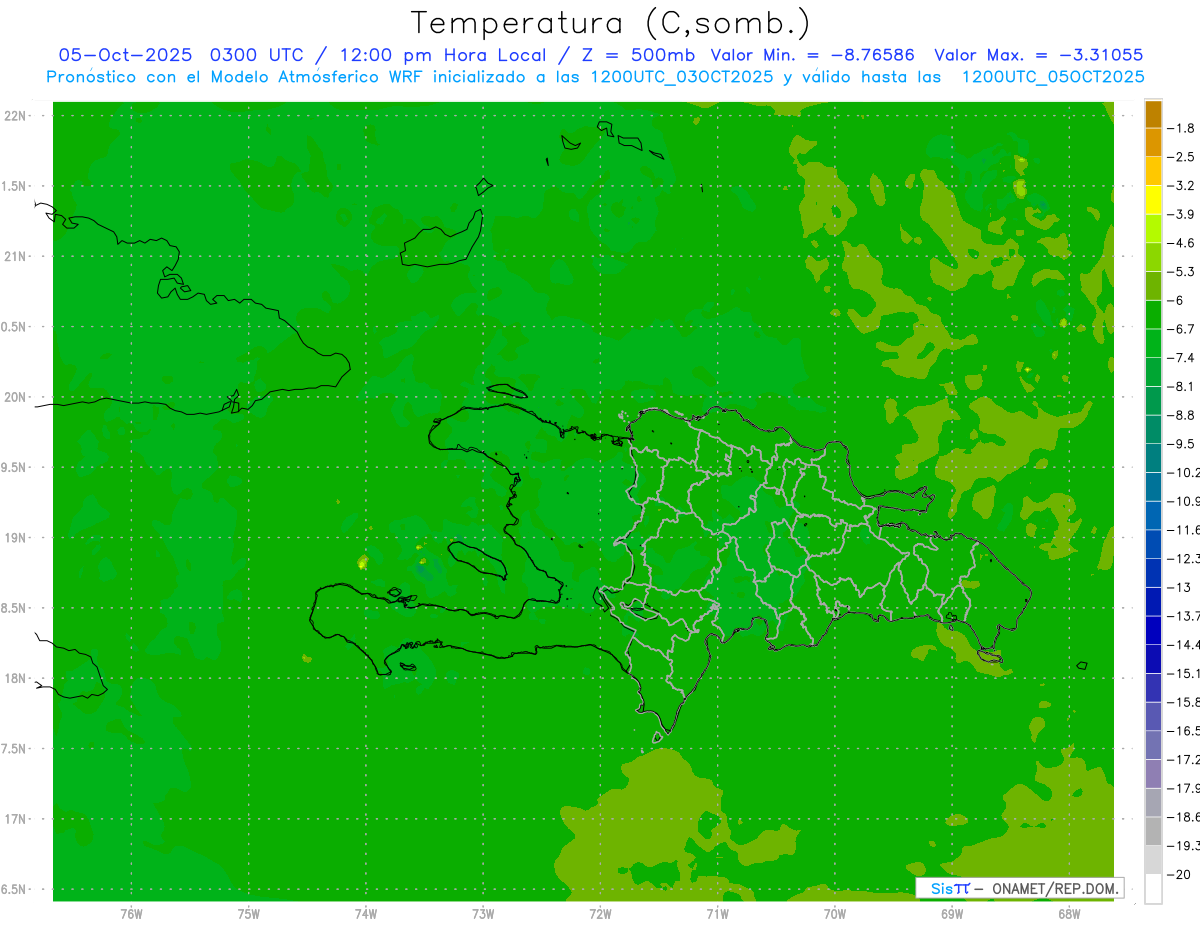Click the "-19.3" legend value
This screenshot has width=1200, height=927.
[x=1185, y=846]
